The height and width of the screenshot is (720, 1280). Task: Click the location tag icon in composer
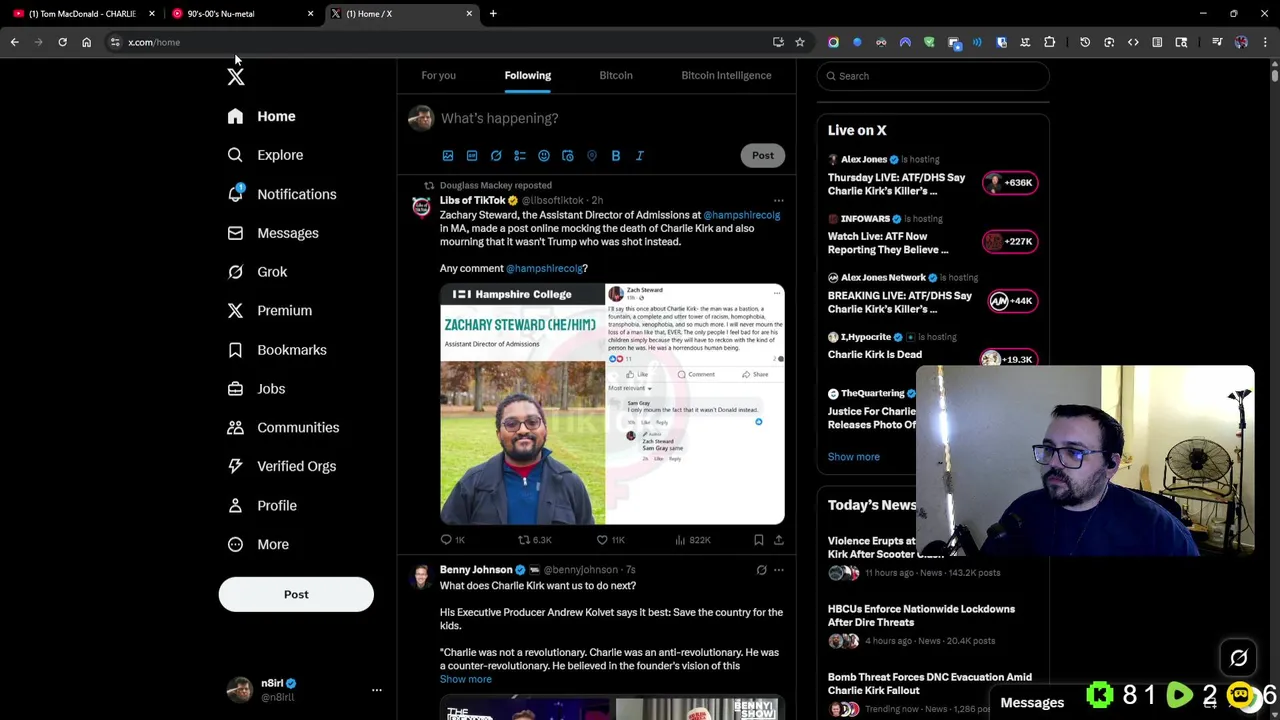pyautogui.click(x=592, y=156)
